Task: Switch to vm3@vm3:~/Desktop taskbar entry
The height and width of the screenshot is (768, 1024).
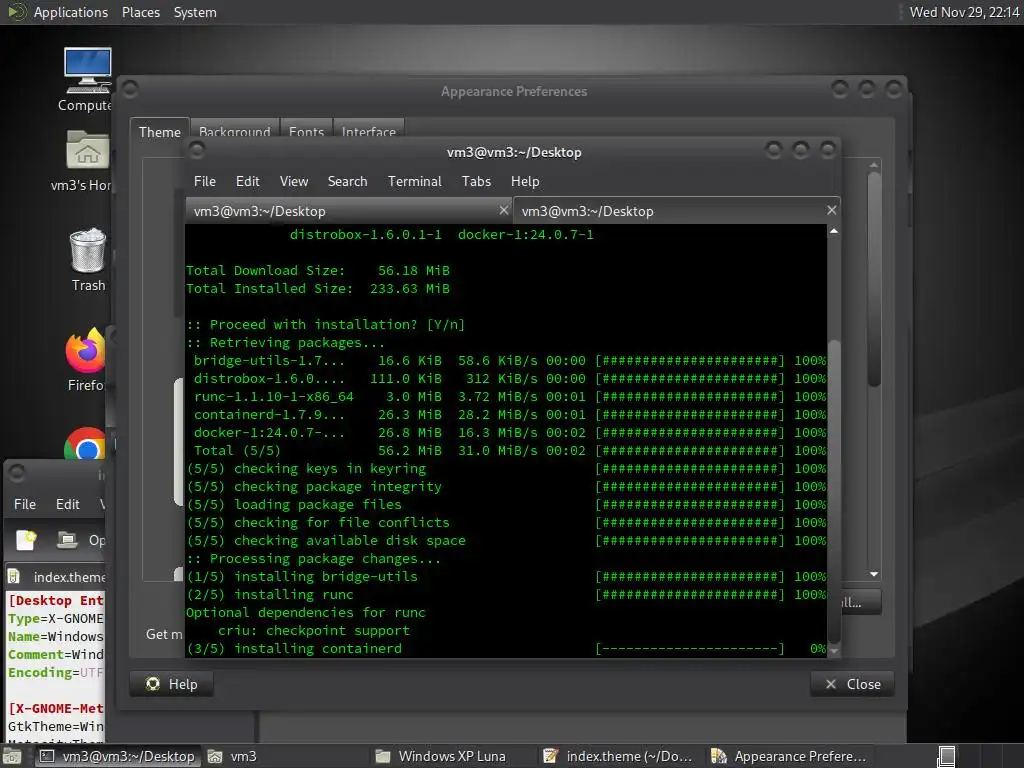Action: pos(118,756)
